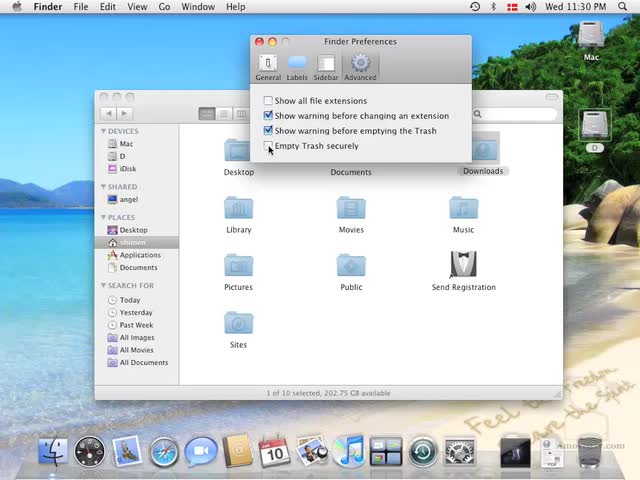Open Finder from the Dock
This screenshot has width=640, height=480.
53,451
